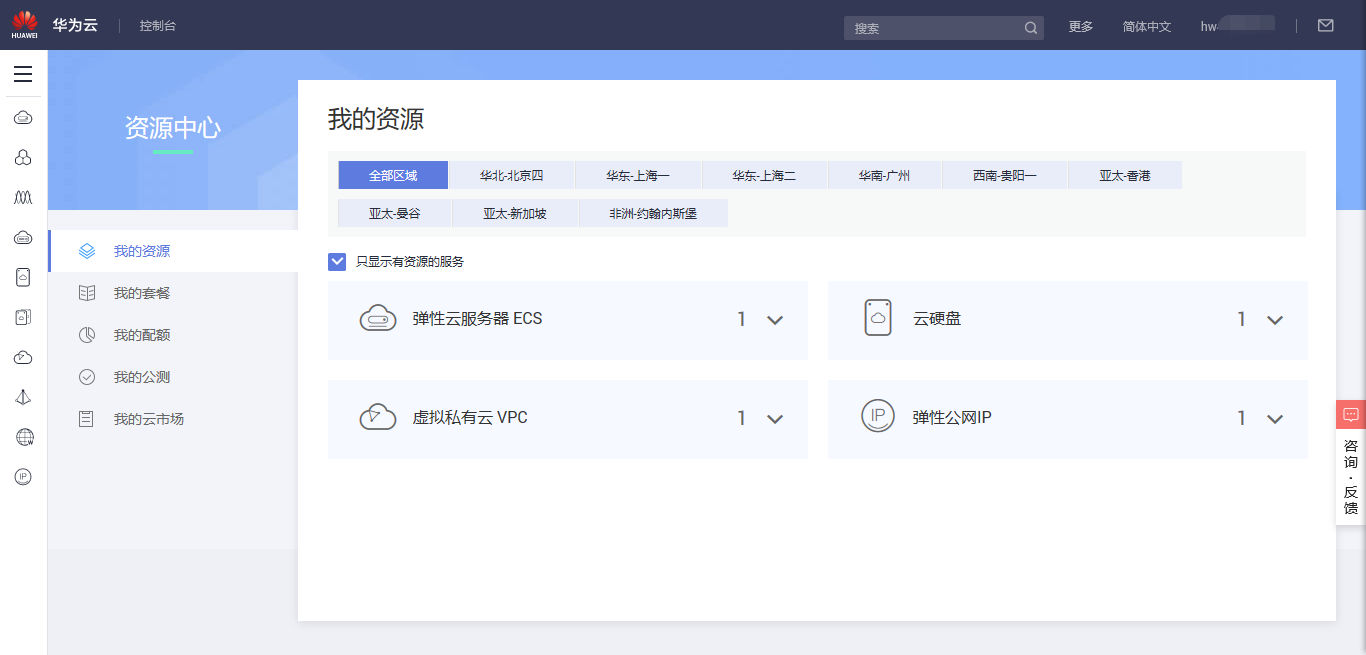
Task: Select the 西南-贵阳一 region tab
Action: [x=1005, y=175]
